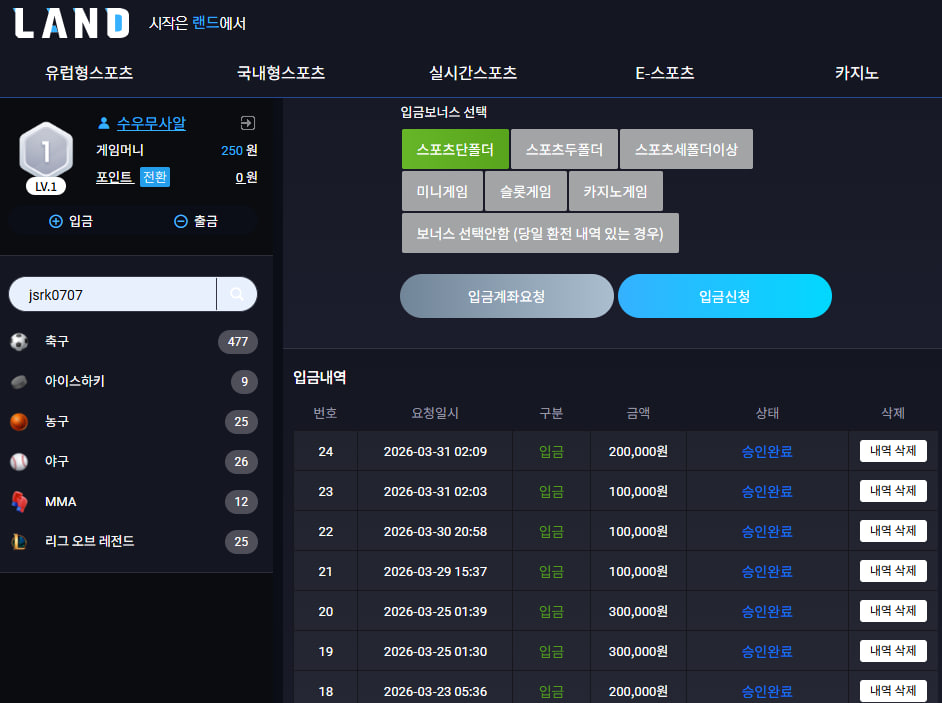
Task: Select the baseball icon for 야구
Action: tap(19, 461)
